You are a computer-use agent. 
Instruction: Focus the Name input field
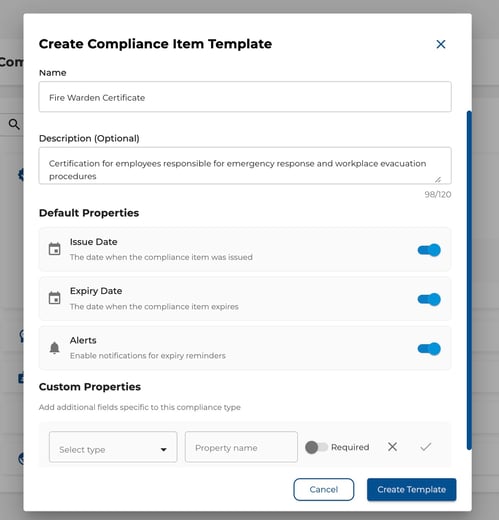(x=245, y=97)
